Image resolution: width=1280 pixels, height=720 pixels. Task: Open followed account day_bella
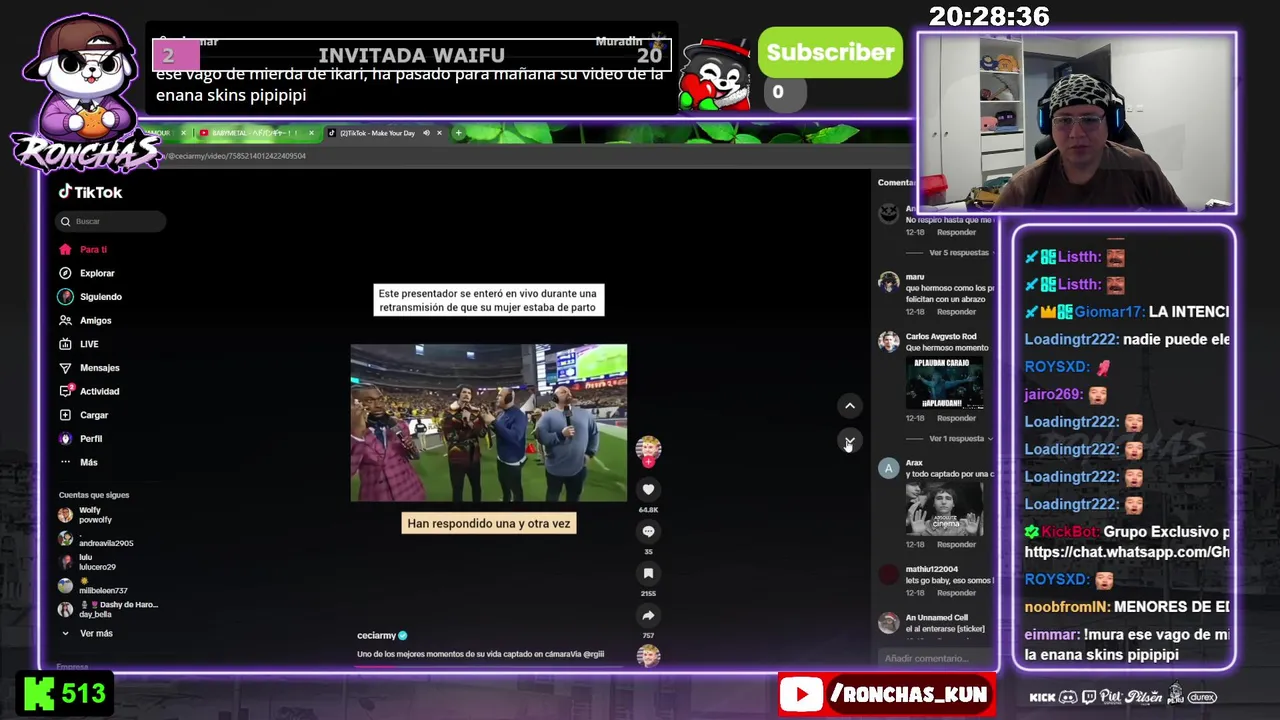coord(108,609)
